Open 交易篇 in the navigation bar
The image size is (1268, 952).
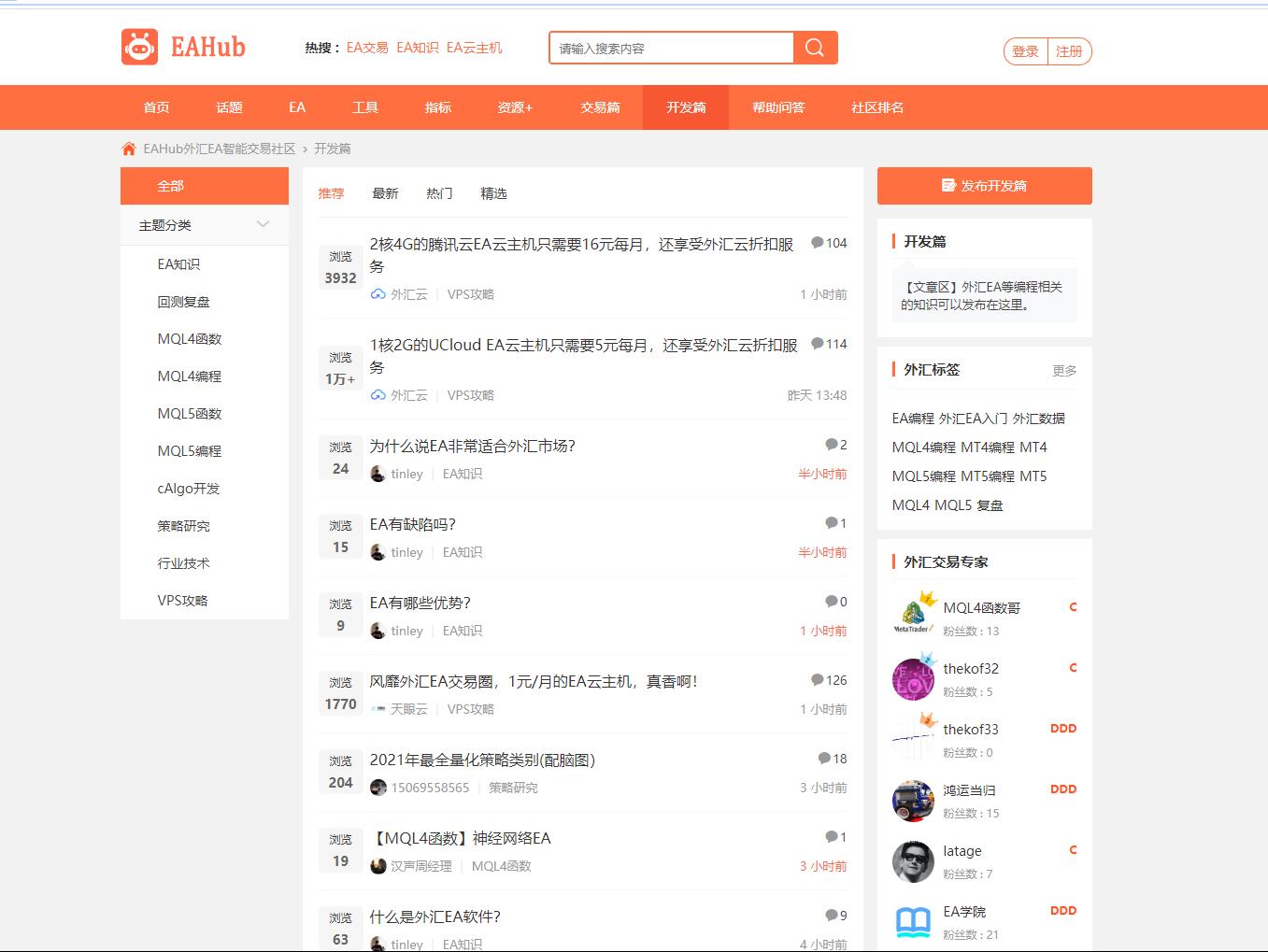pos(600,107)
